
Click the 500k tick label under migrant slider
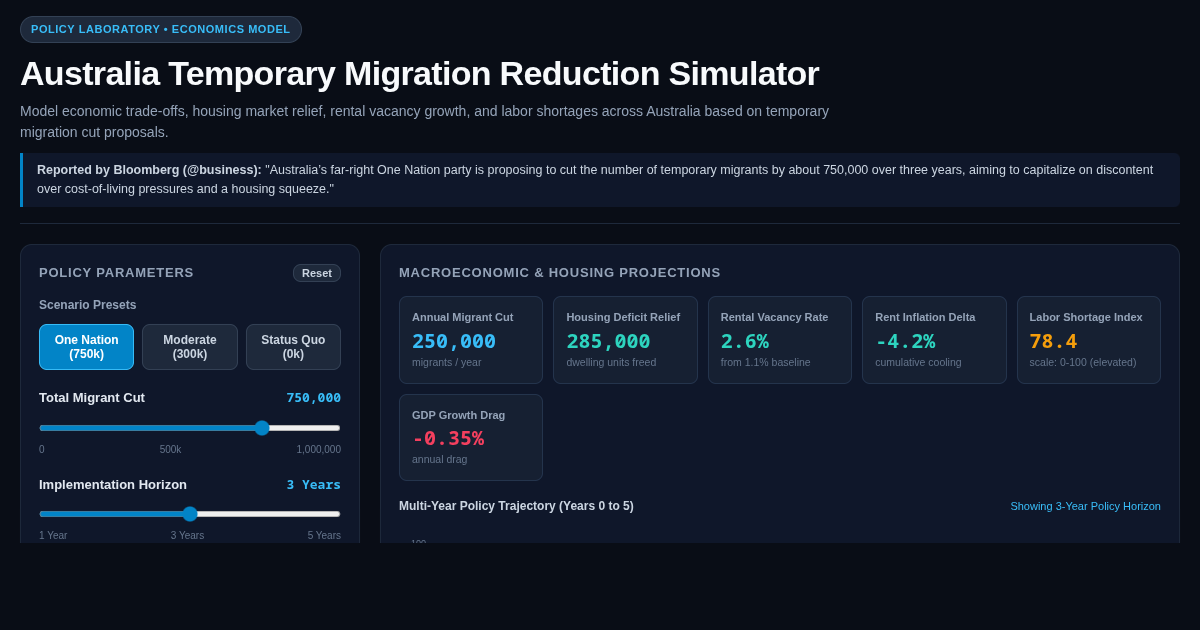pos(170,450)
